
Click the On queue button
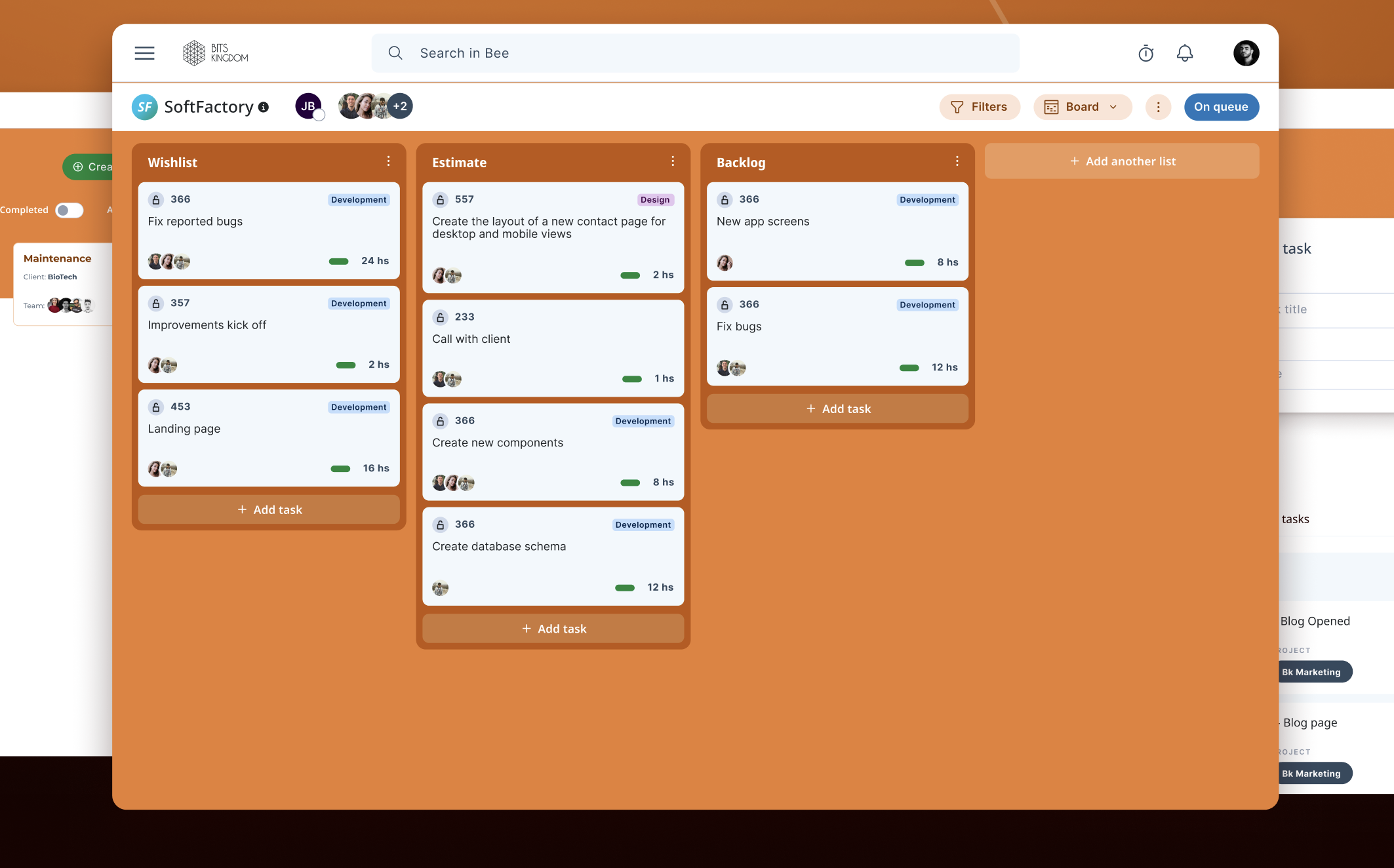point(1221,107)
